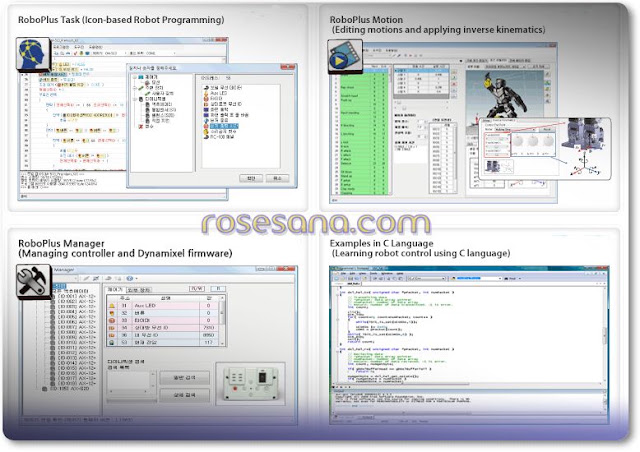Click the first rotation dial in inverse kinematics popup
Screen dimensions: 640x452
(x=518, y=141)
